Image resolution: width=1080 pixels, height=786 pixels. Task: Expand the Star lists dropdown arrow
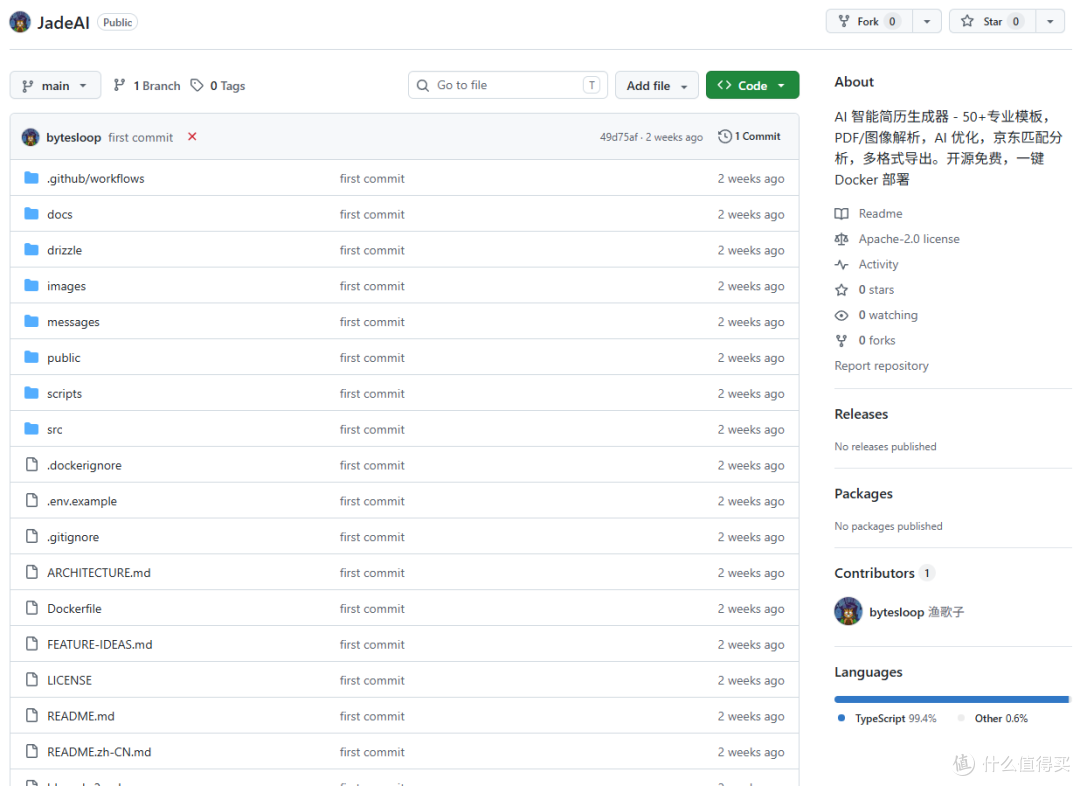[x=1050, y=21]
